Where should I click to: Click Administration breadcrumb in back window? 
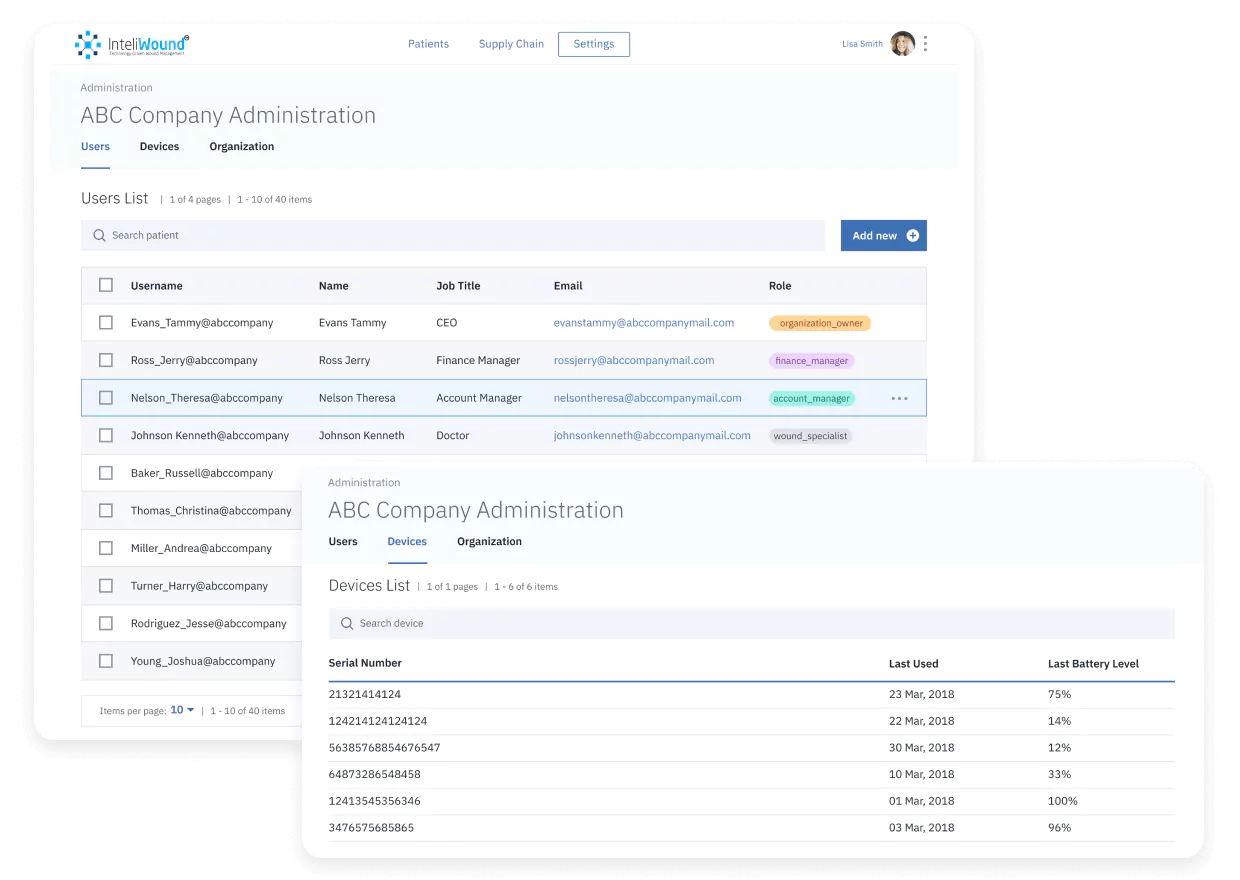point(117,88)
